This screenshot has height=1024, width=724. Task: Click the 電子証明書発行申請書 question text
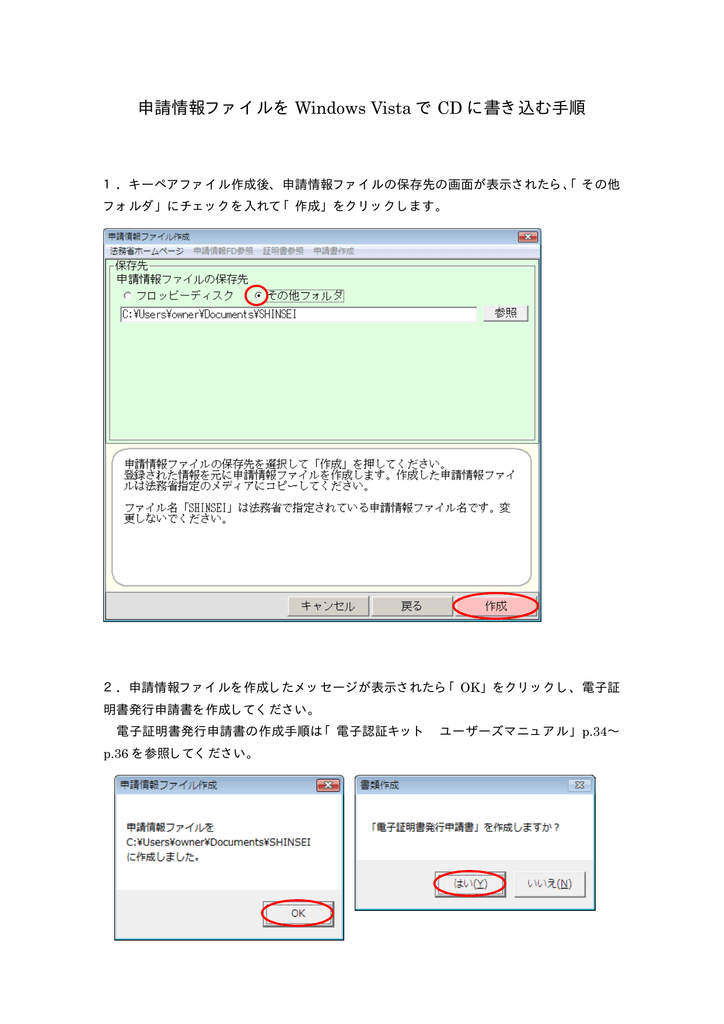pyautogui.click(x=465, y=827)
